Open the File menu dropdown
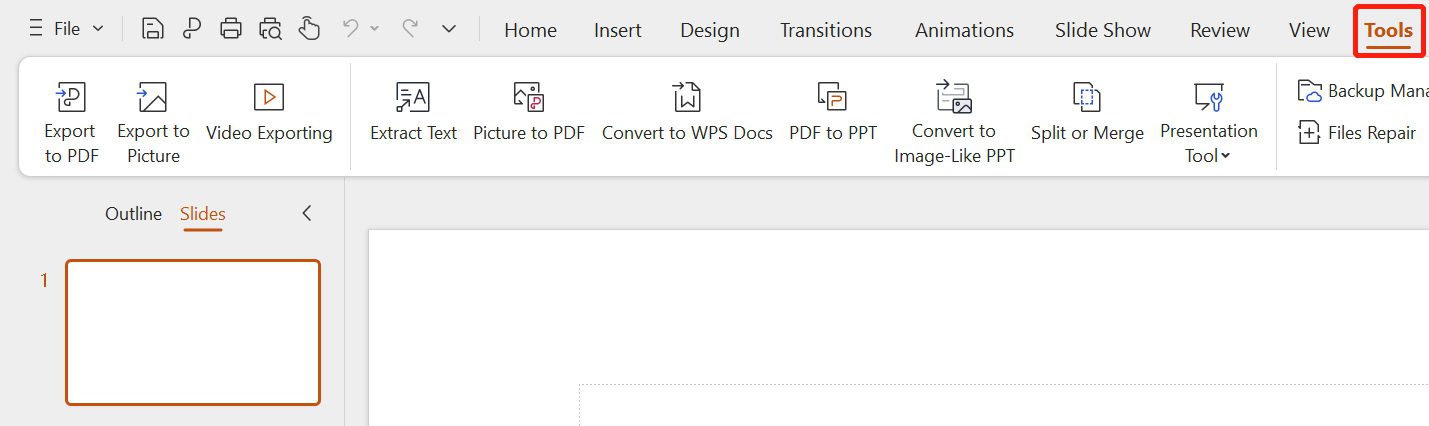This screenshot has height=426, width=1429. (67, 29)
